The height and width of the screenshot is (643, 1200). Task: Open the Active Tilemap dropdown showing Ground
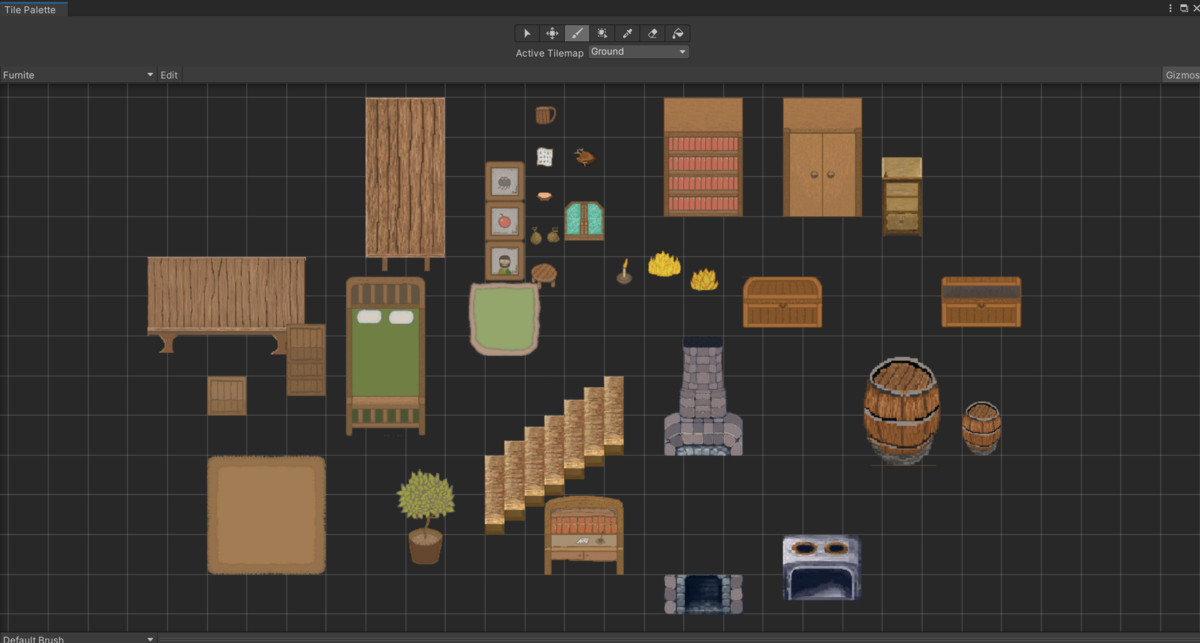pyautogui.click(x=638, y=51)
